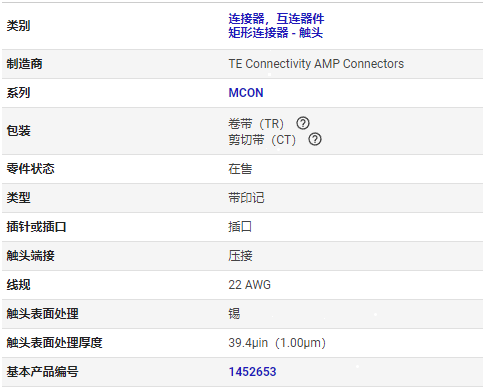483x388 pixels.
Task: Click the 基本产品编号 row label
Action: [42, 372]
